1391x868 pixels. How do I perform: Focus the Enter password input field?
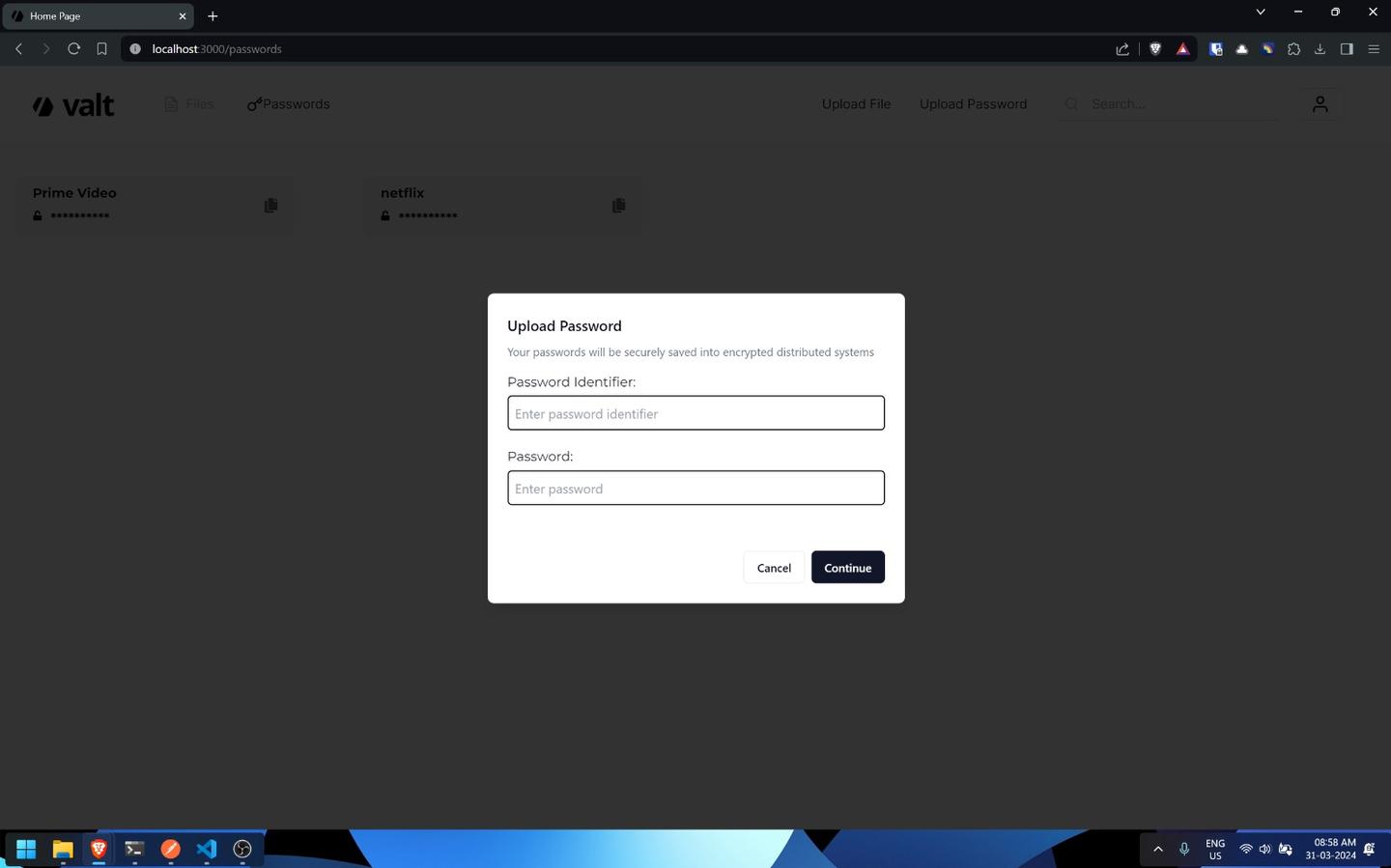[x=695, y=489]
